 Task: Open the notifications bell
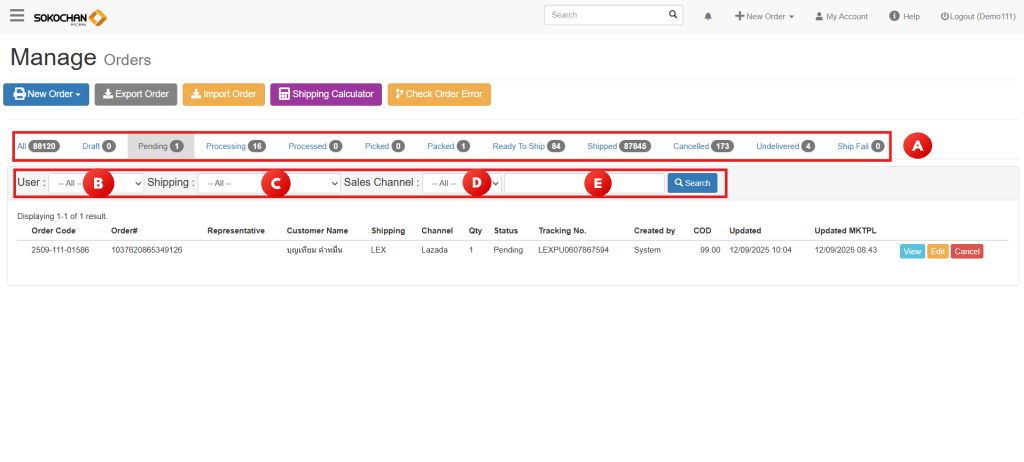point(709,17)
